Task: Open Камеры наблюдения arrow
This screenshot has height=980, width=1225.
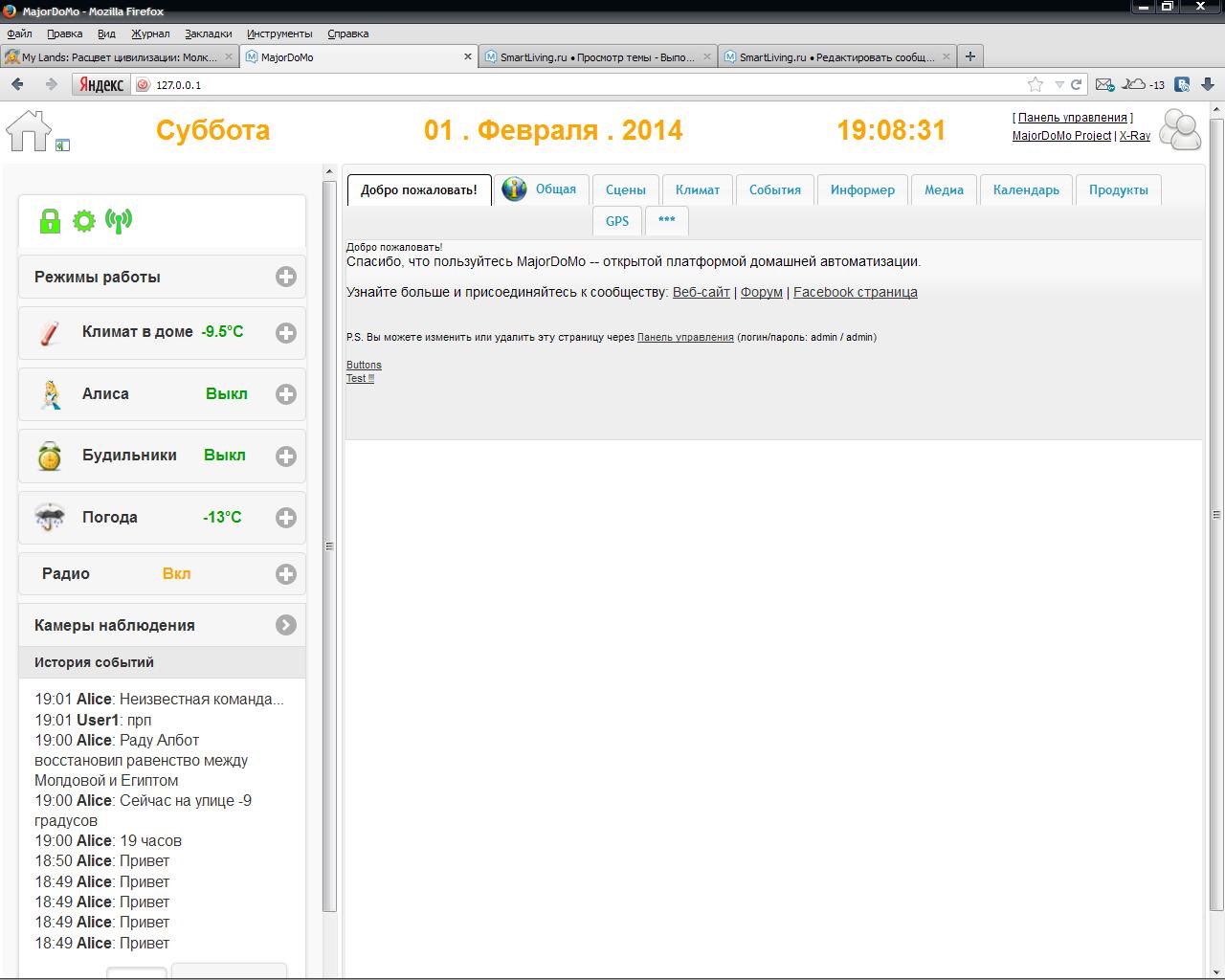Action: (285, 625)
